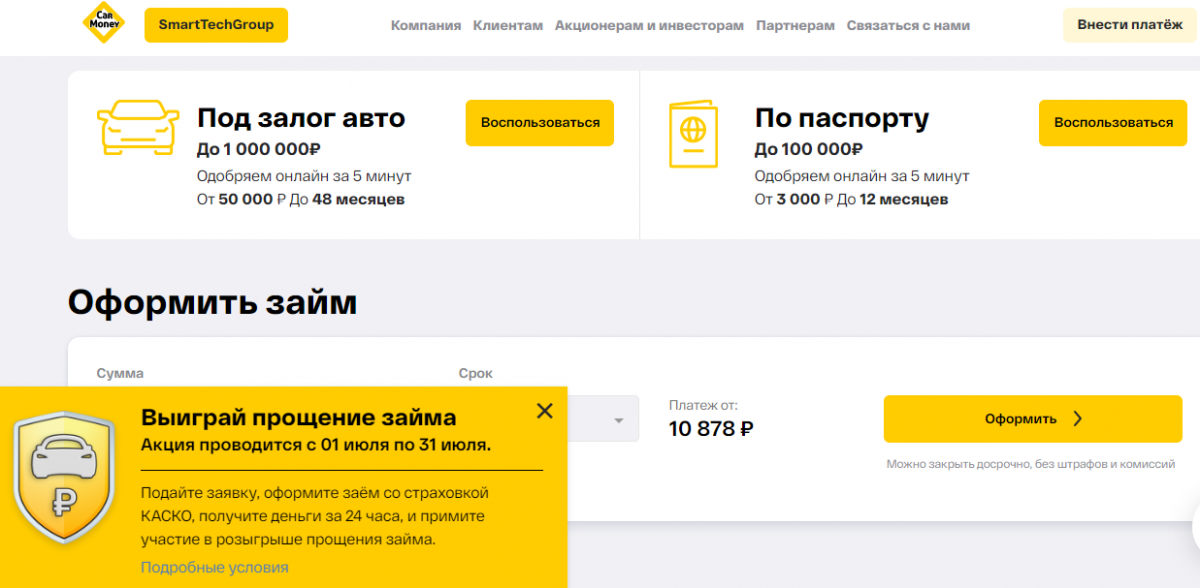Click the До 100 000₽ text
Screen dimensions: 1200x588
click(x=809, y=150)
